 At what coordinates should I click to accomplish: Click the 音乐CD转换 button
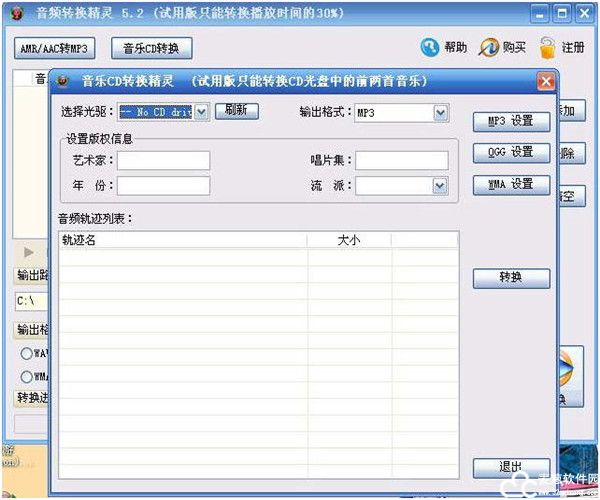(152, 48)
